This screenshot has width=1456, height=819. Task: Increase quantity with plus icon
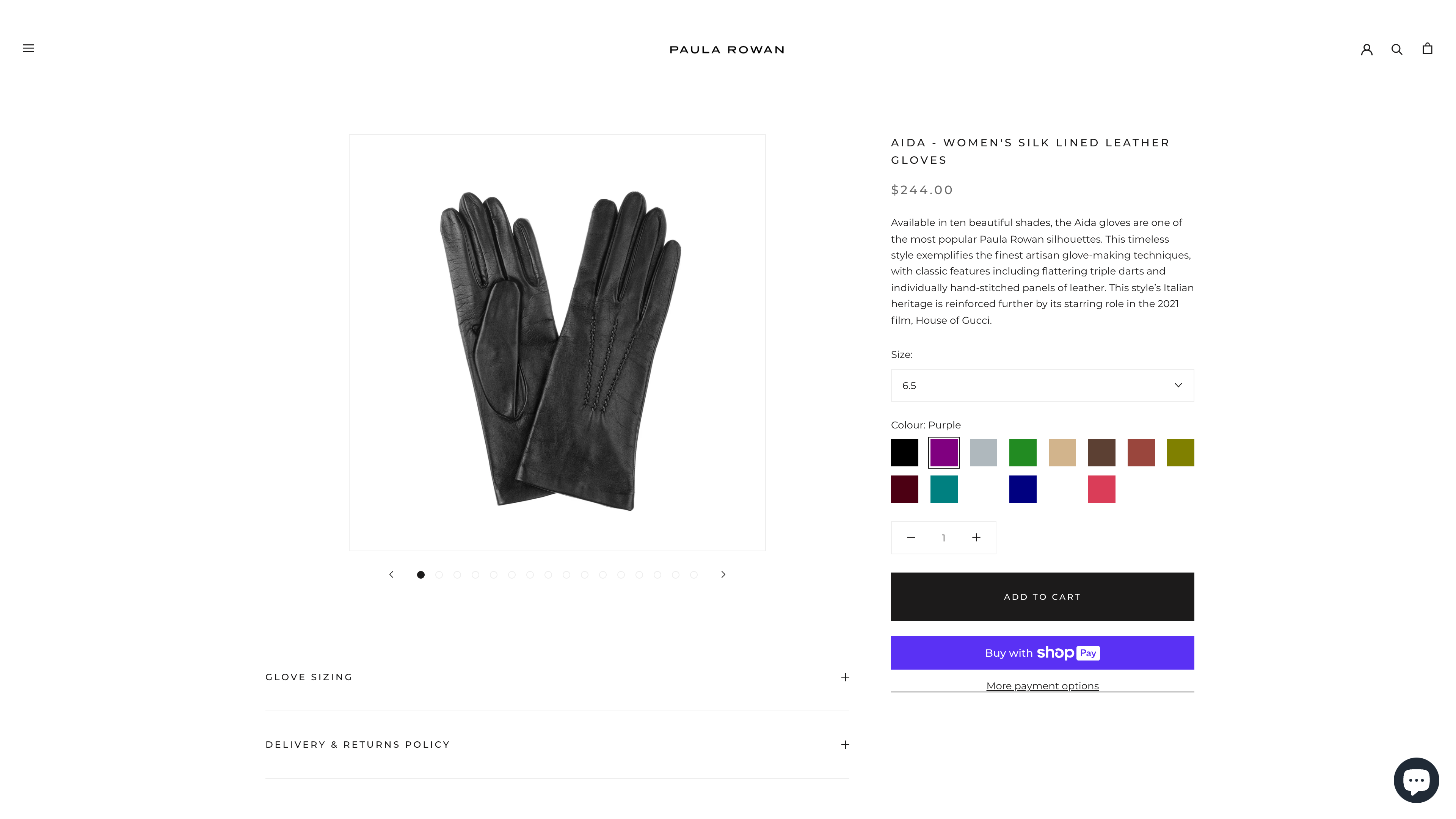coord(976,538)
